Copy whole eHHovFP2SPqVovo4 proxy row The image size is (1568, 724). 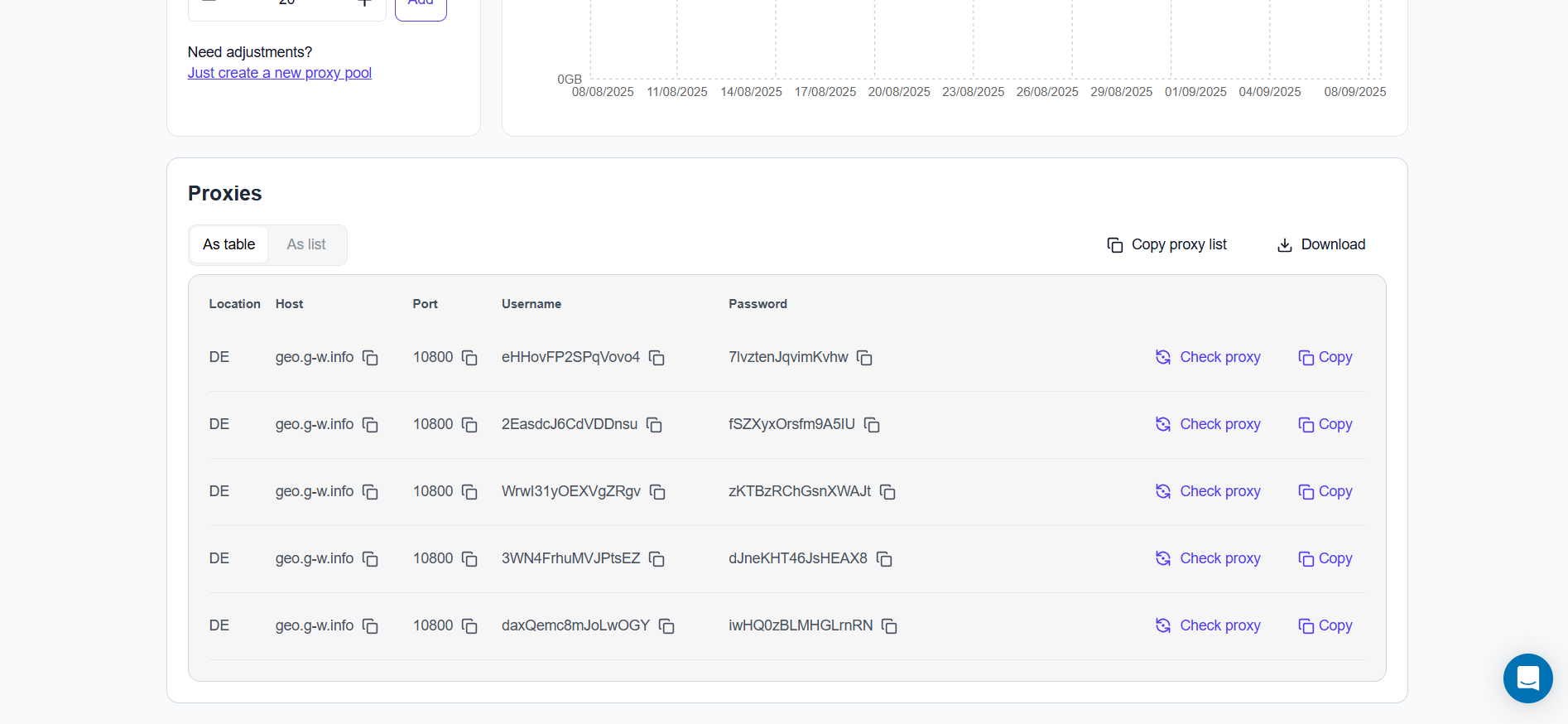tap(1325, 357)
